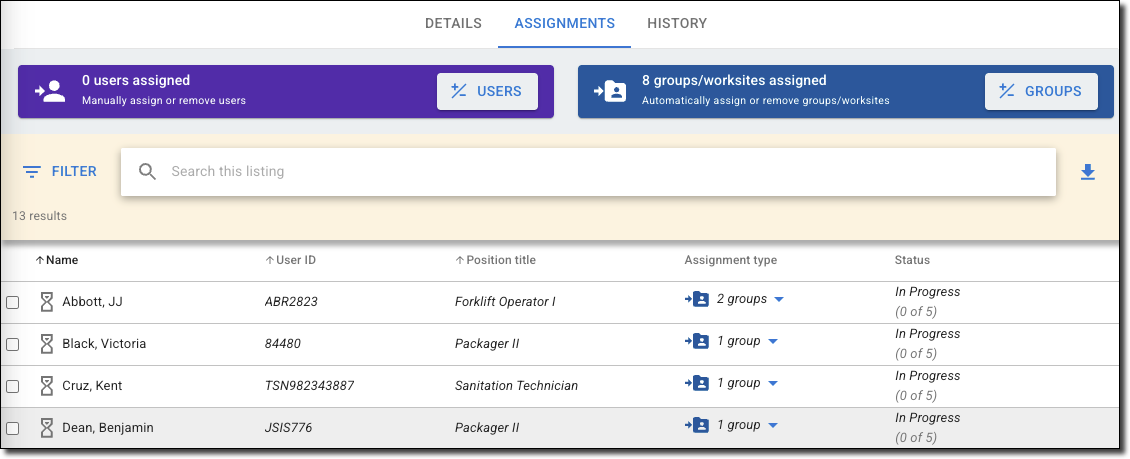Tick the checkbox for Black, Victoria
Screen dimensions: 1130x459
(13, 345)
